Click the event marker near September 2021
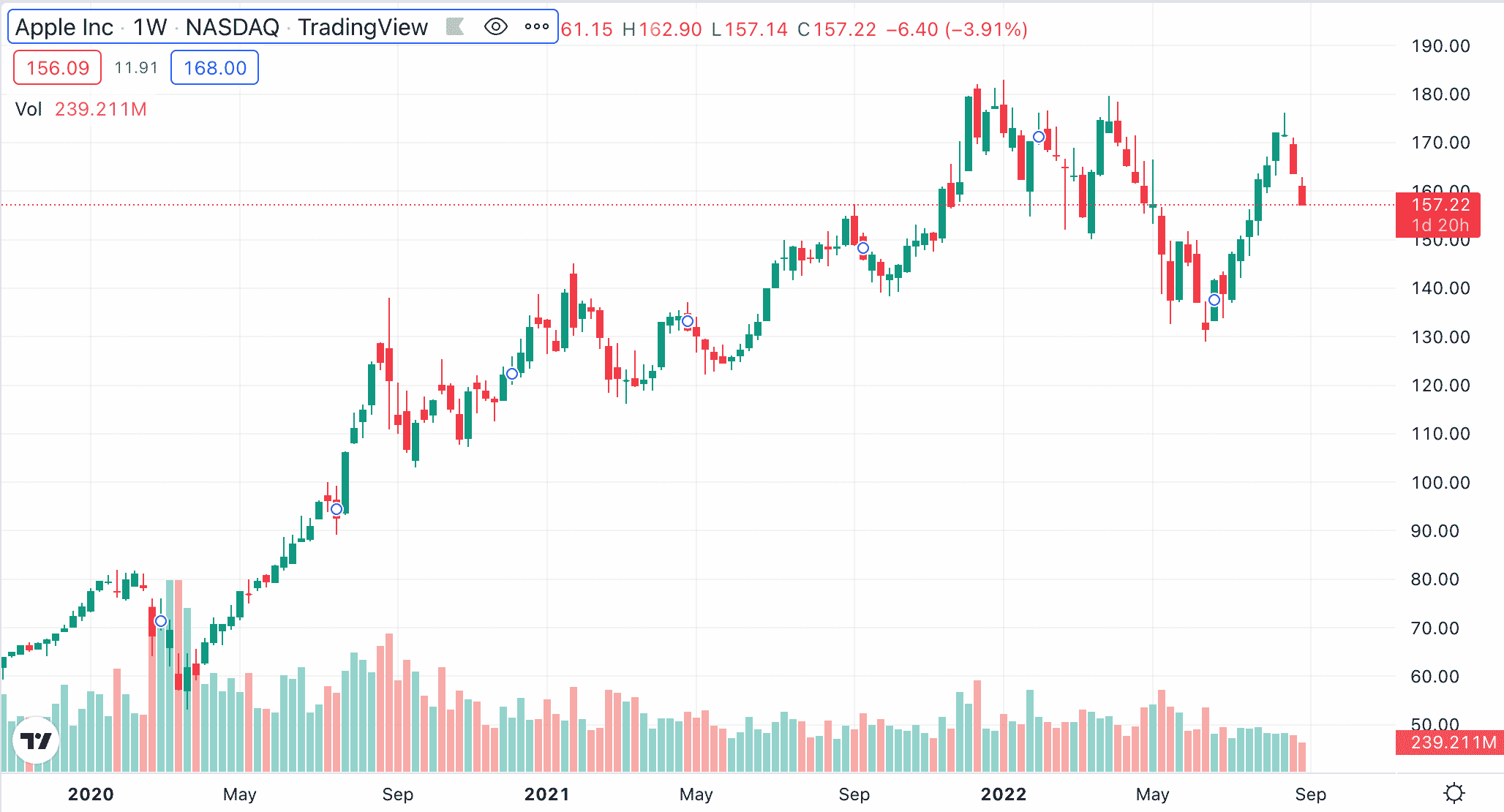Screen dimensions: 1504x812 pyautogui.click(x=863, y=248)
